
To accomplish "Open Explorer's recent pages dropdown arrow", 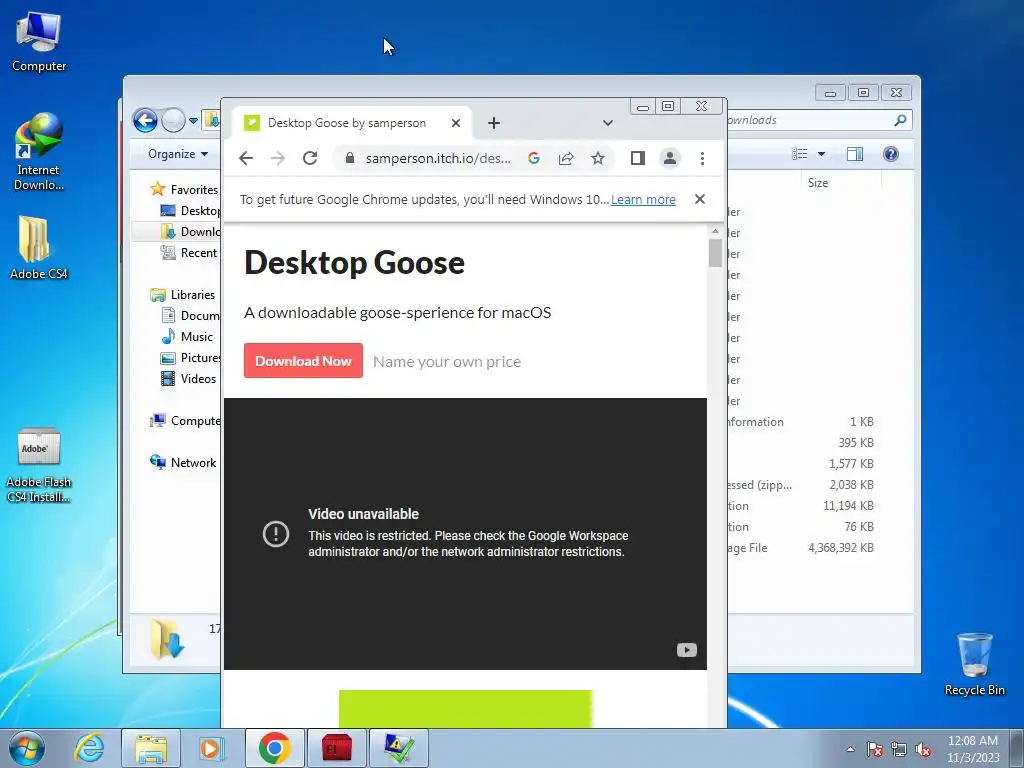I will point(193,121).
